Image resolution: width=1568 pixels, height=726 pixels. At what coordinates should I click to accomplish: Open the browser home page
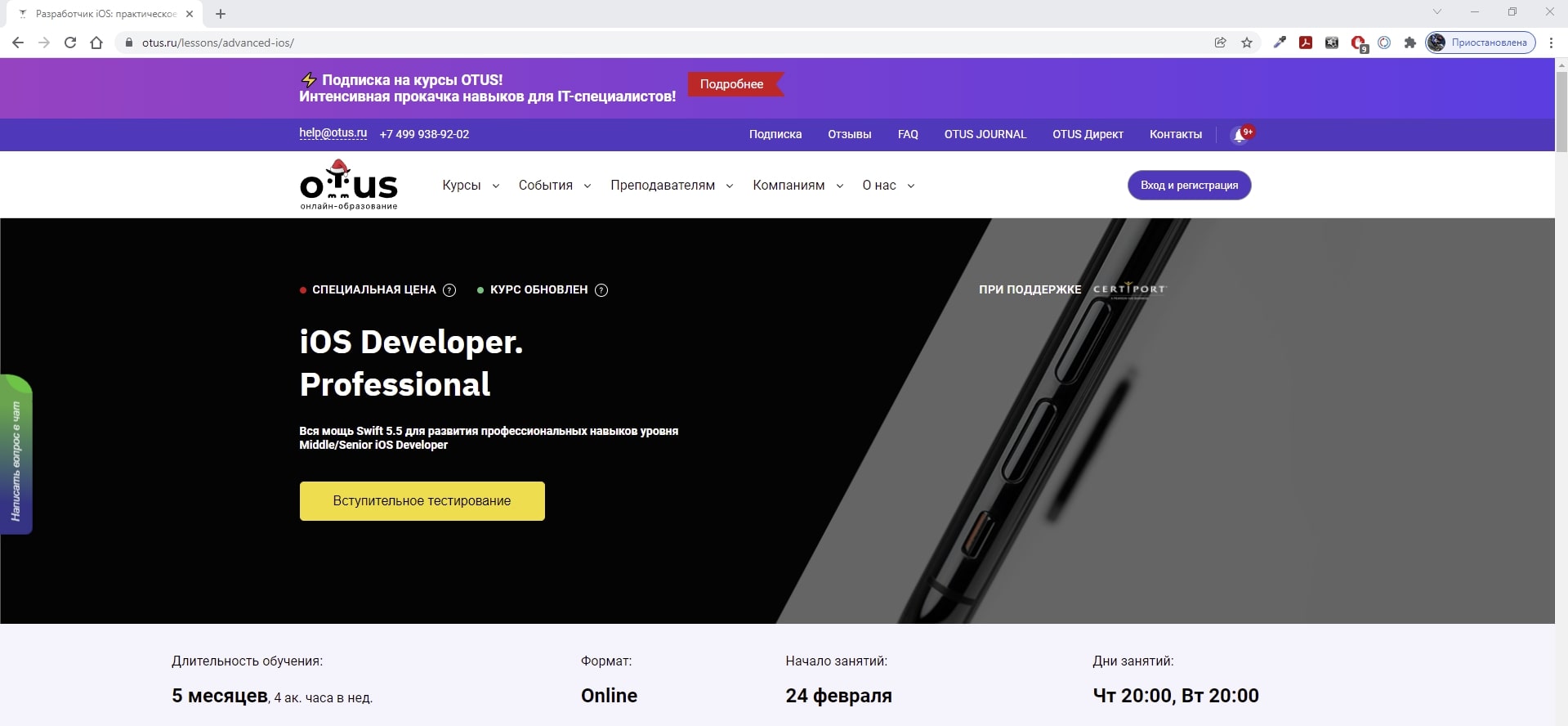tap(96, 43)
